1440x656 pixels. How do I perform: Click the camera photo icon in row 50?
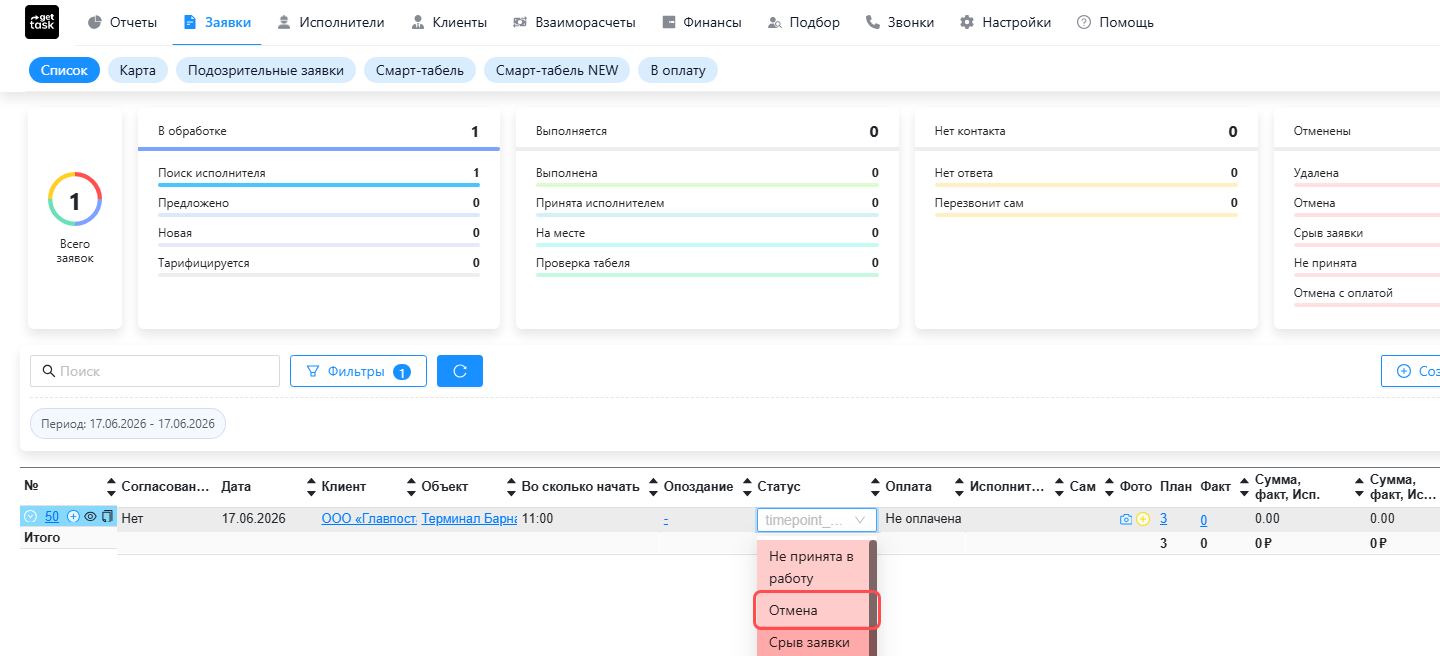point(1126,519)
